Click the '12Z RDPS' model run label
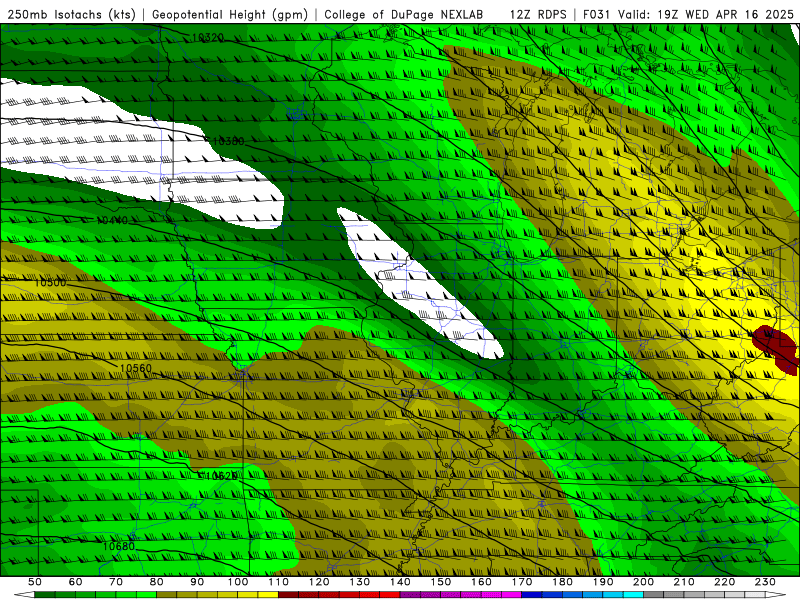Screen dimensions: 800x600 [538, 14]
